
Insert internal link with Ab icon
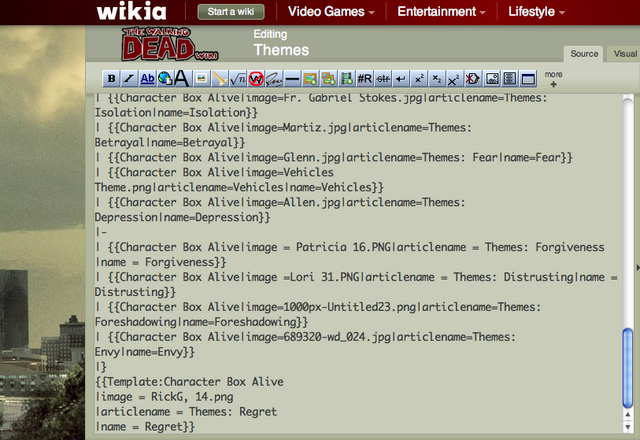click(147, 78)
